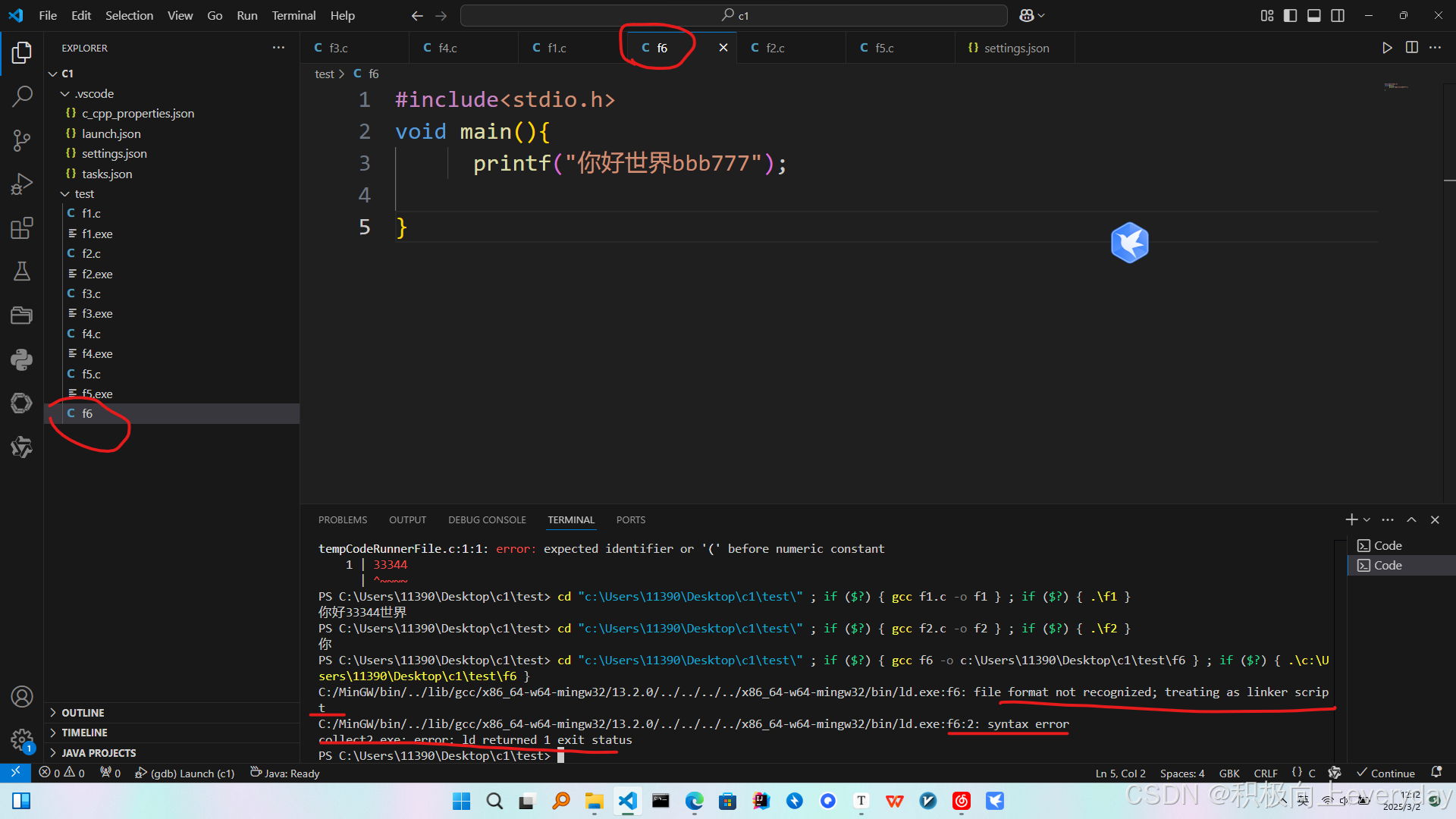Toggle the primary side bar layout button
Viewport: 1456px width, 819px height.
1290,15
